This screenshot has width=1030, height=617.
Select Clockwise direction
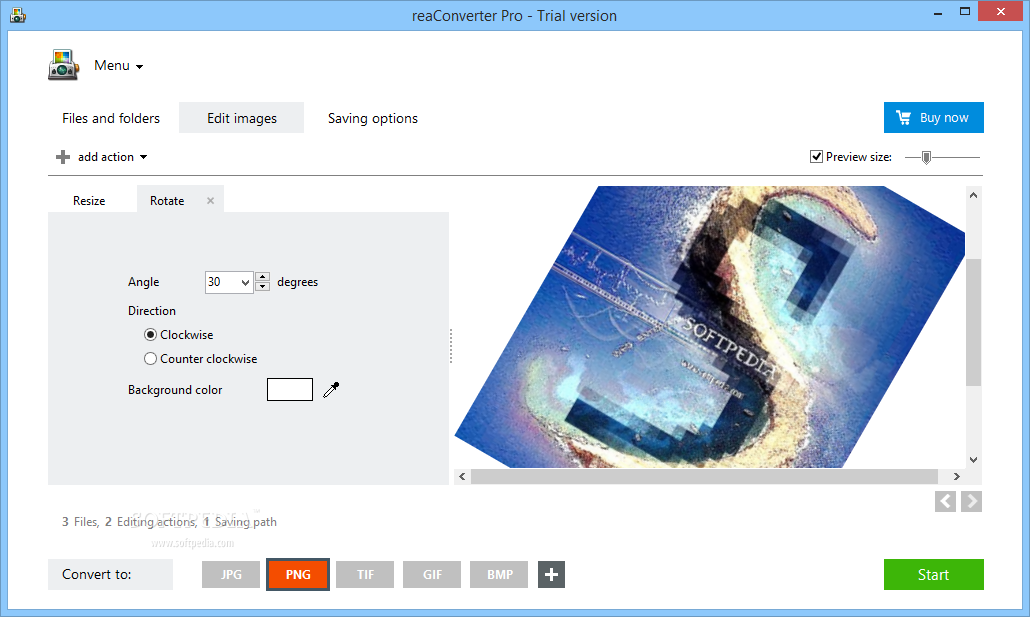(150, 334)
